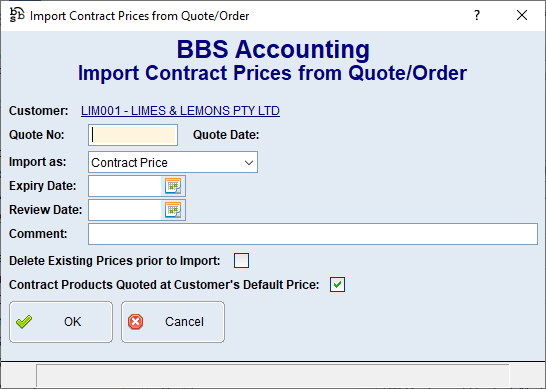This screenshot has width=546, height=389.
Task: Enable Delete Existing Prices prior to Import
Action: coord(241,260)
